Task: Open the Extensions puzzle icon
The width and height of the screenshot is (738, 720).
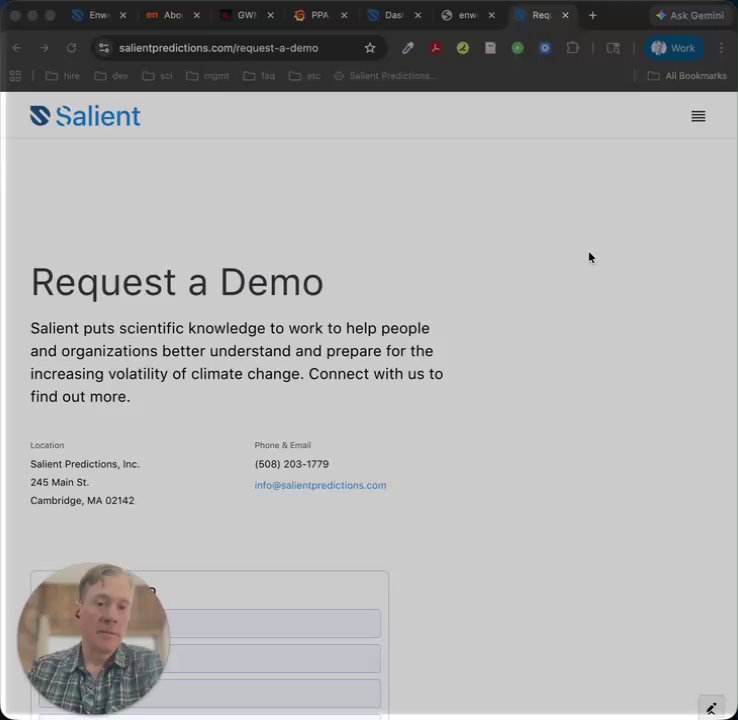Action: [x=572, y=48]
